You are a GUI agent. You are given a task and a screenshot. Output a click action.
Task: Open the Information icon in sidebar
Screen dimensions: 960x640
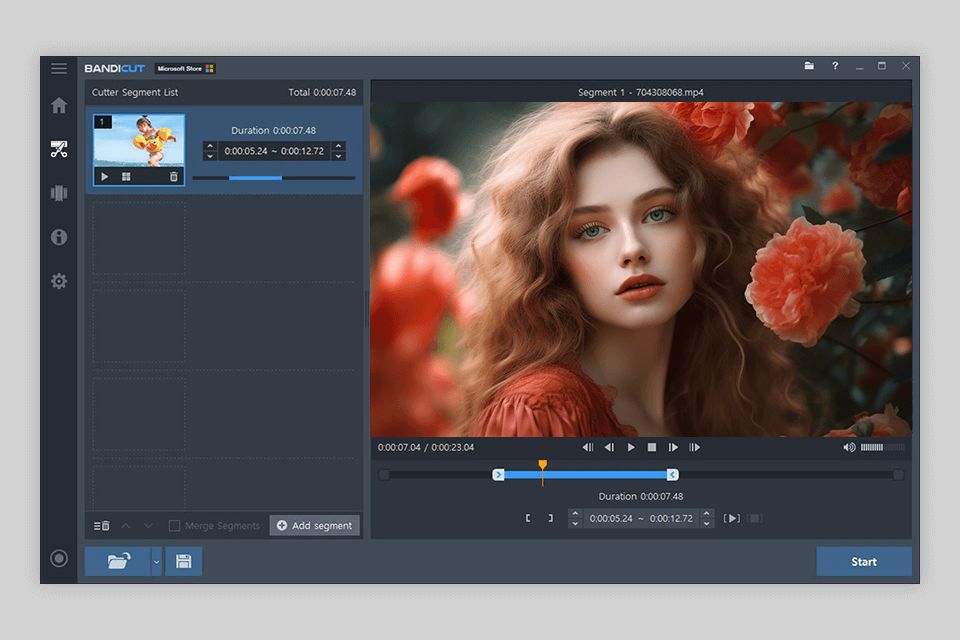pyautogui.click(x=59, y=237)
